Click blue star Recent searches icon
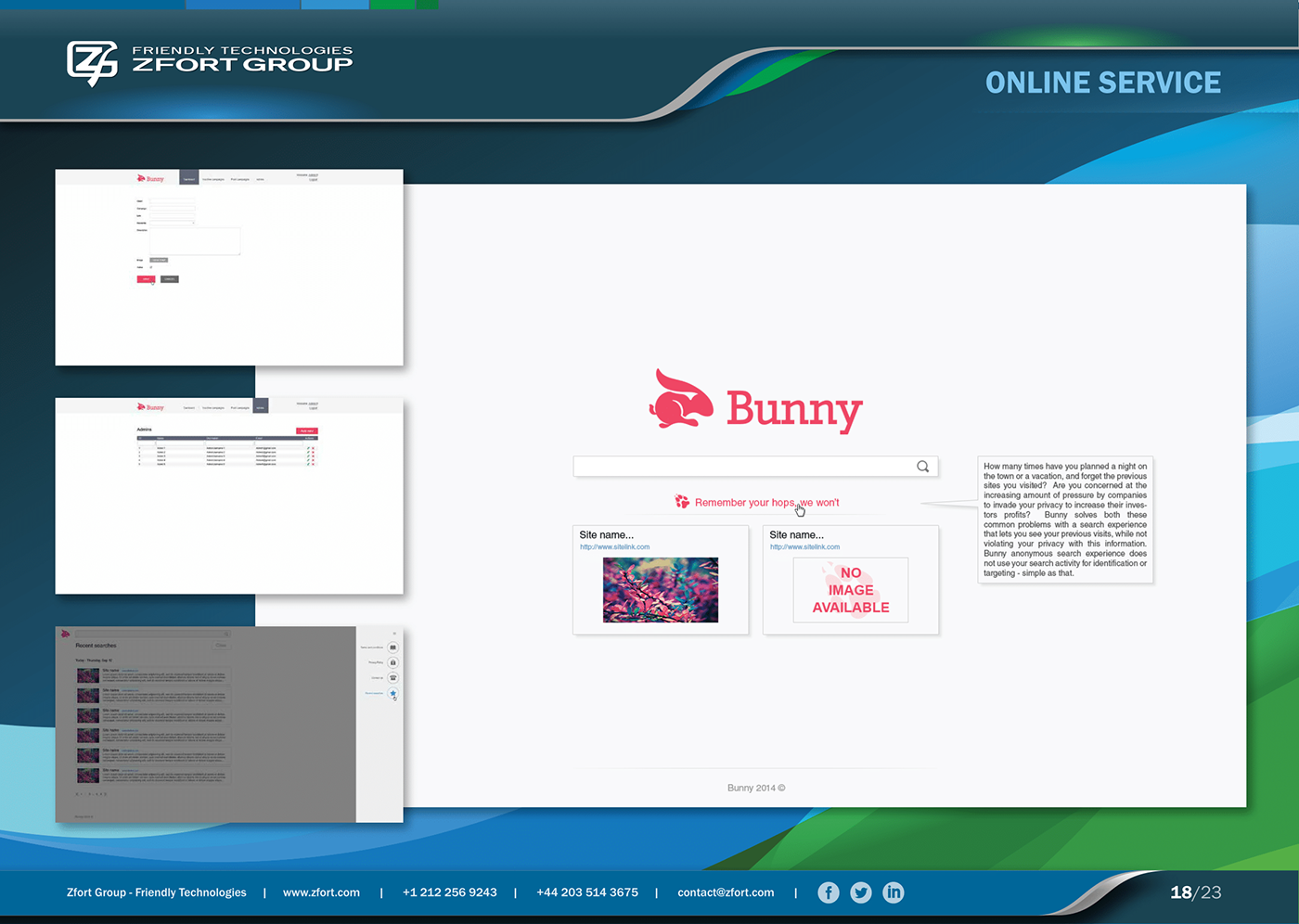1299x924 pixels. click(x=392, y=693)
